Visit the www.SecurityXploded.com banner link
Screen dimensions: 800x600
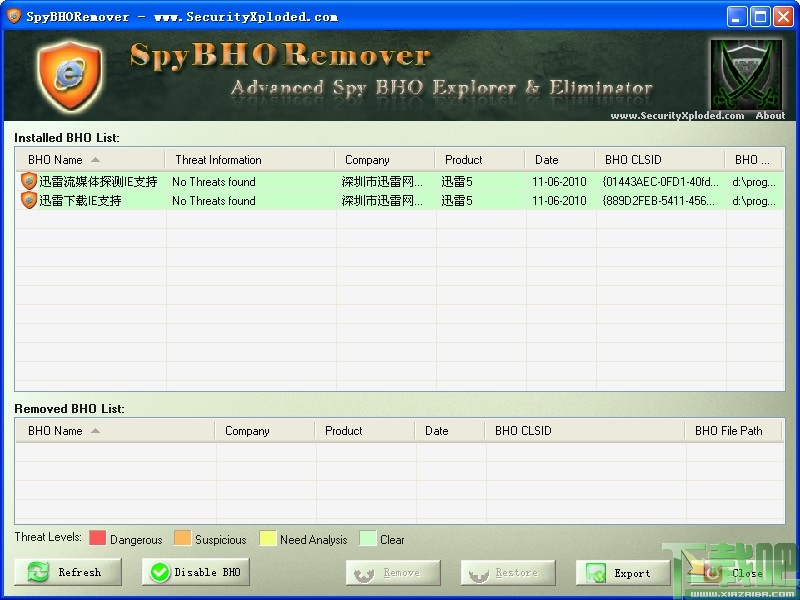677,115
